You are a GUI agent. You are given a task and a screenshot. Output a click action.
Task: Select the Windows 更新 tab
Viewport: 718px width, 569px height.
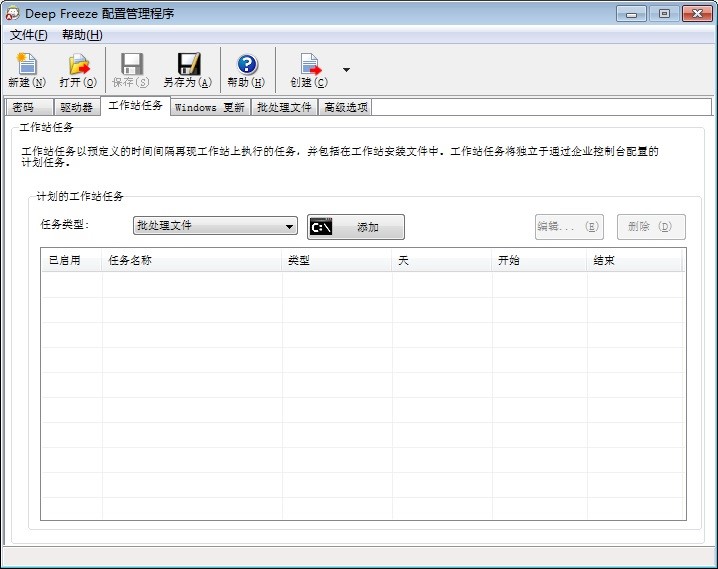click(208, 107)
